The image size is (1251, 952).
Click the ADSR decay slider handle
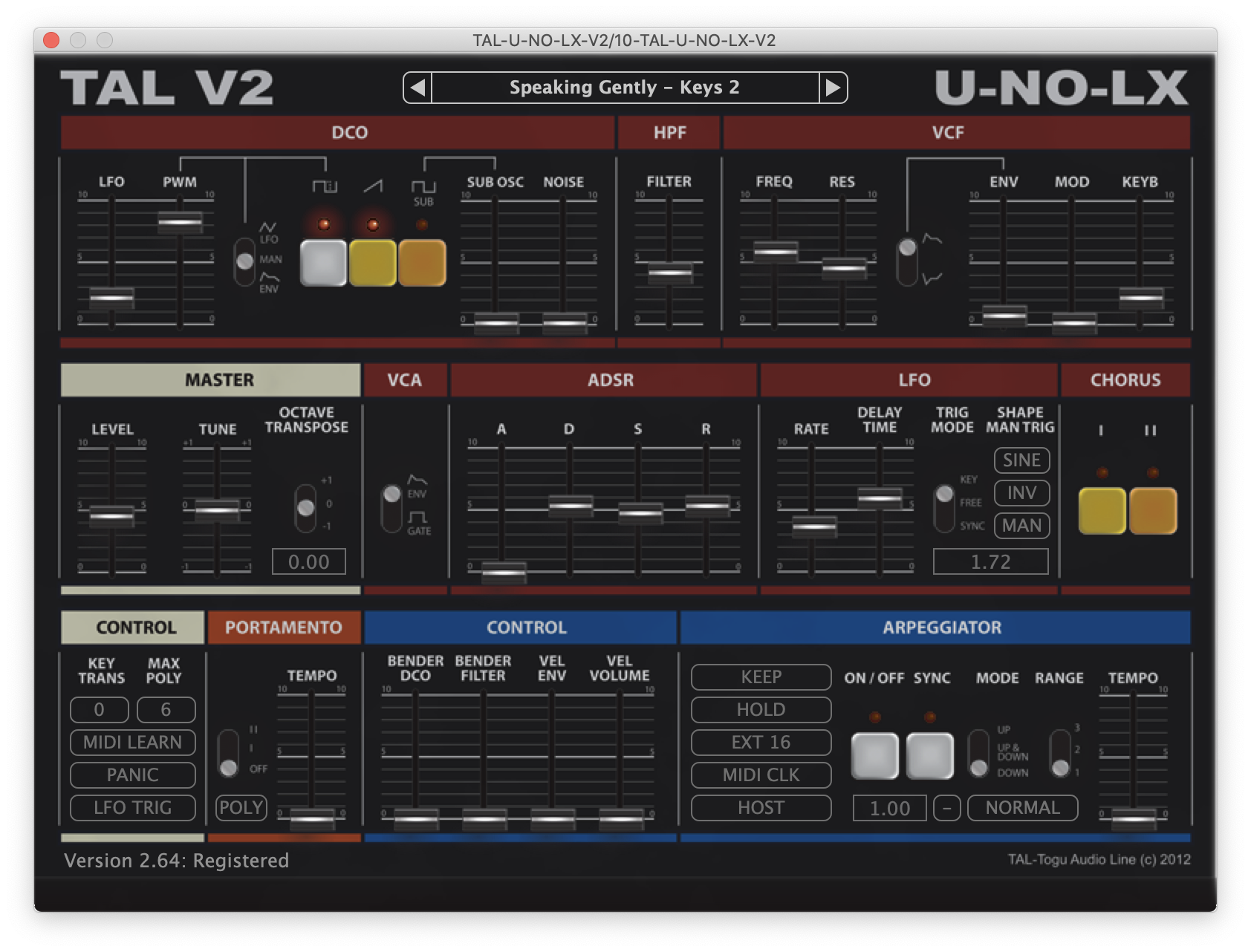[x=571, y=506]
